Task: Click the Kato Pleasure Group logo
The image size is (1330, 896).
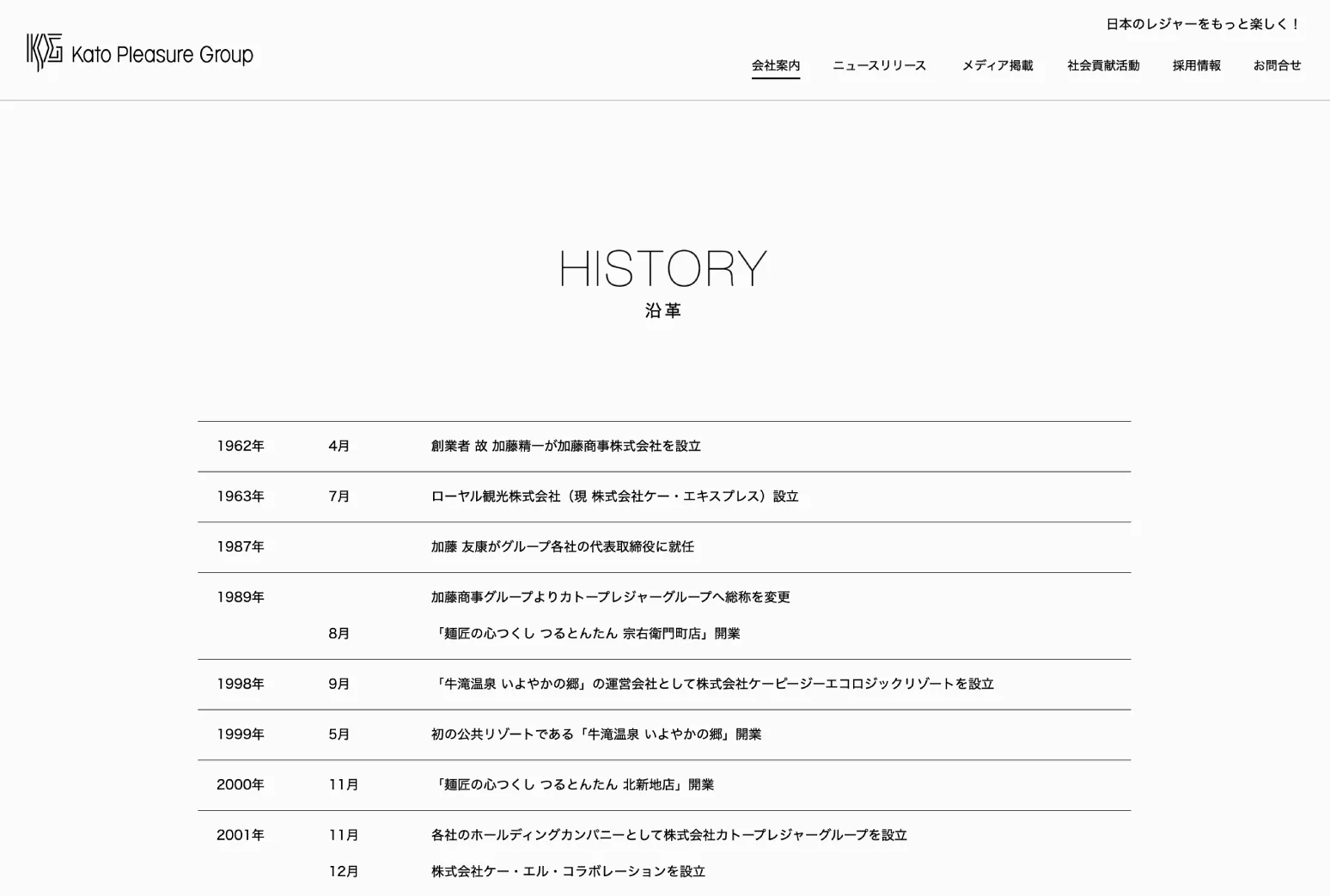Action: coord(140,53)
